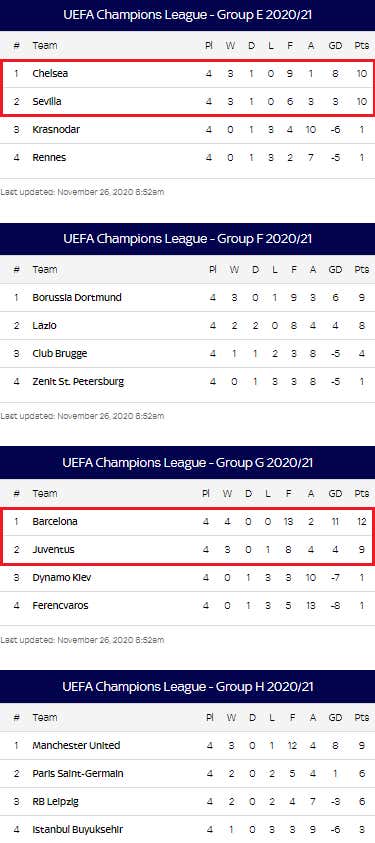Open the Krasnodar team entry

coord(56,130)
